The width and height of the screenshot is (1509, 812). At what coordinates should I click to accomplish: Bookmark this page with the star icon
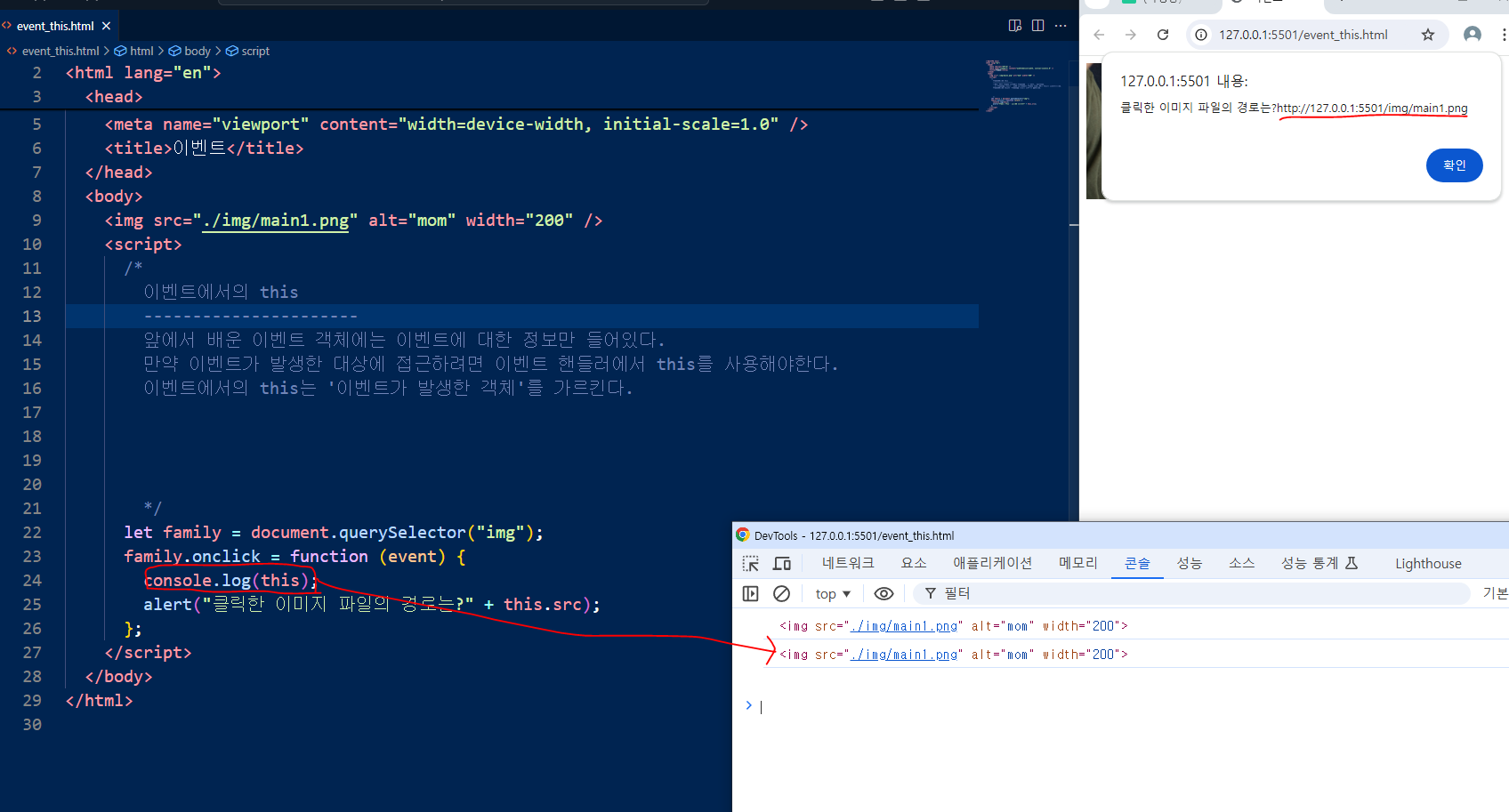coord(1428,35)
